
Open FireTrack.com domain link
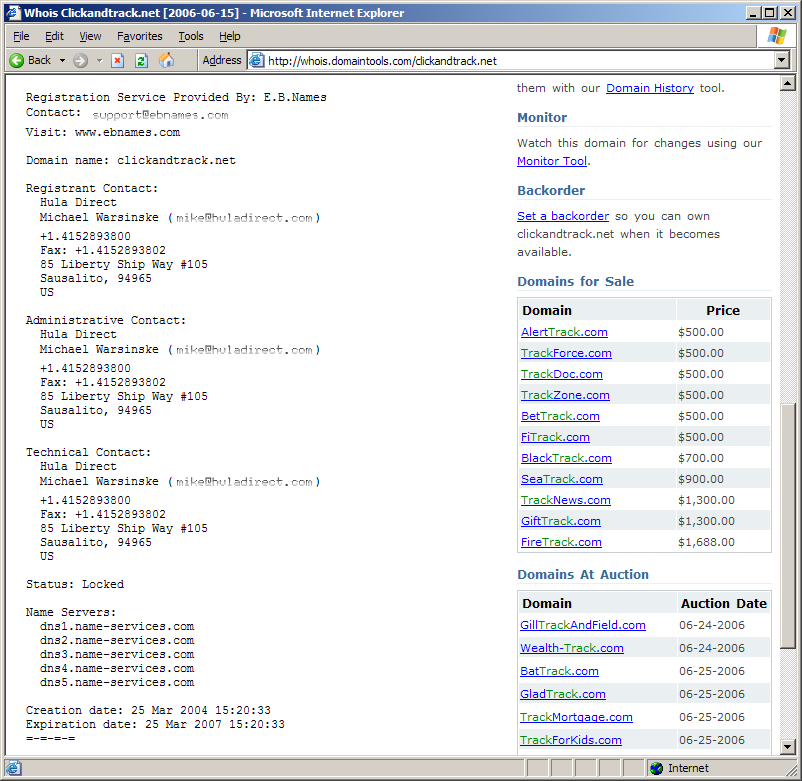click(x=561, y=542)
